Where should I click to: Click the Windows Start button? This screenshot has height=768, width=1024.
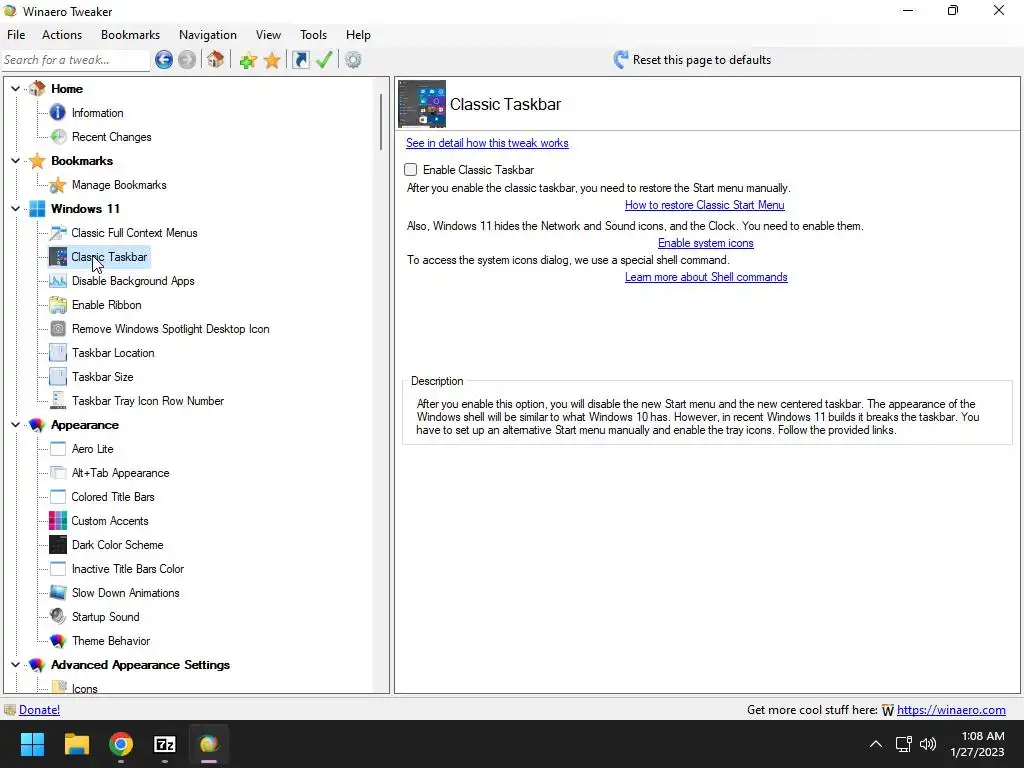[33, 744]
